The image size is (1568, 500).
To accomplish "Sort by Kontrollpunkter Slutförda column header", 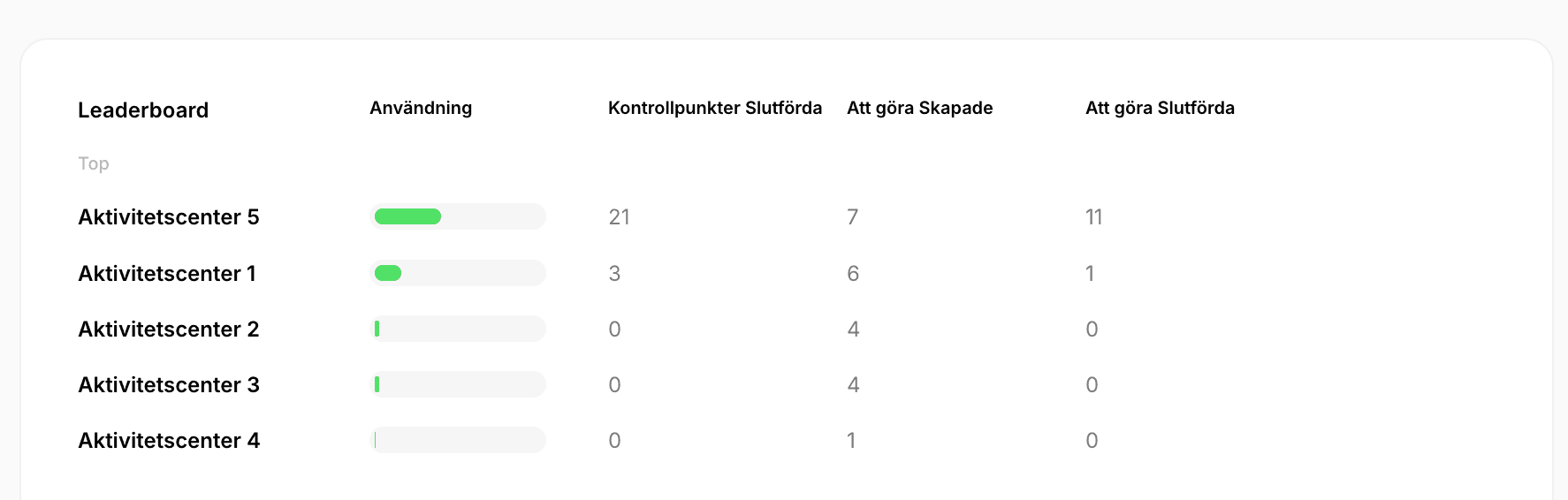I will click(x=715, y=108).
